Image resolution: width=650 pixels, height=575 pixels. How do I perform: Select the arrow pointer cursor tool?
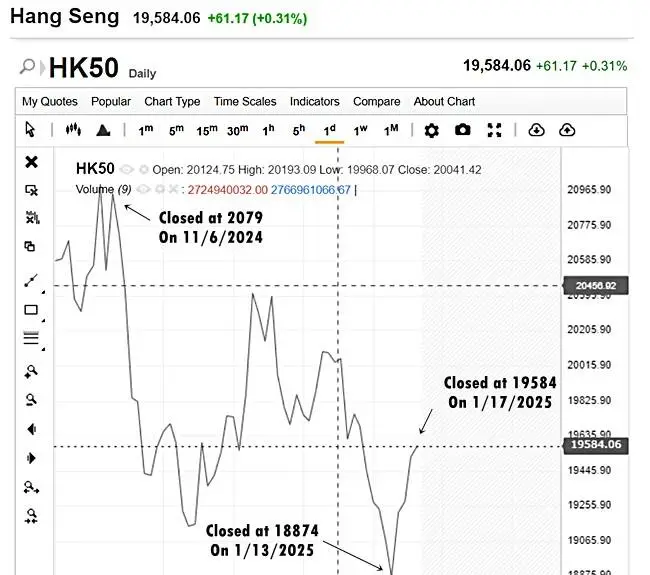pos(30,130)
